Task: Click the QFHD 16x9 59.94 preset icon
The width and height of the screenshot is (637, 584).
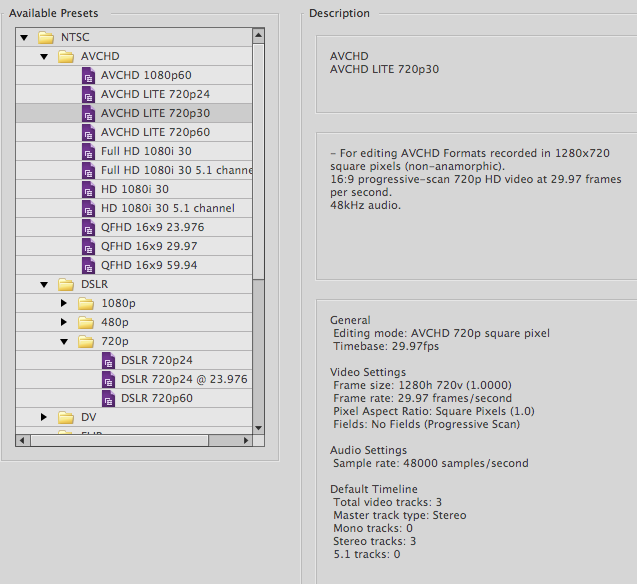Action: (x=88, y=266)
